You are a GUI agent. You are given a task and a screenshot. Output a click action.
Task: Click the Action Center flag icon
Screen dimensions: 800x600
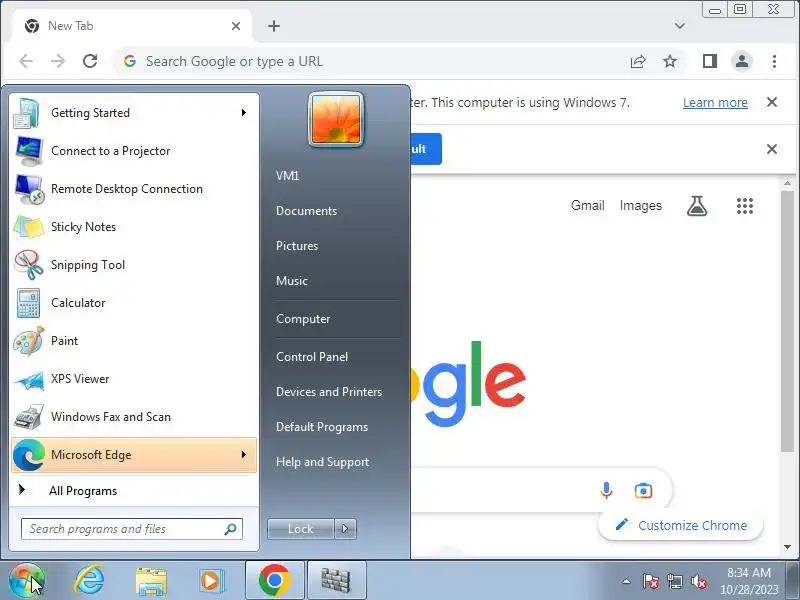click(x=651, y=581)
